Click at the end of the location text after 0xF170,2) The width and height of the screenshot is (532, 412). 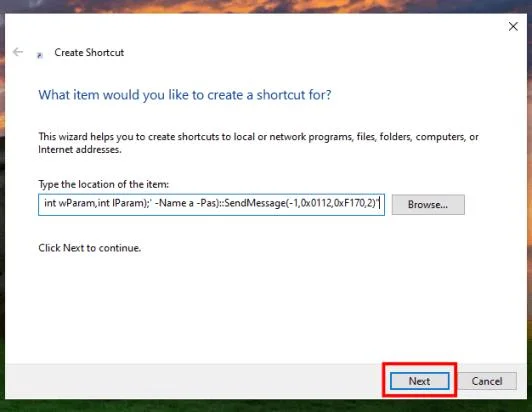pyautogui.click(x=379, y=203)
